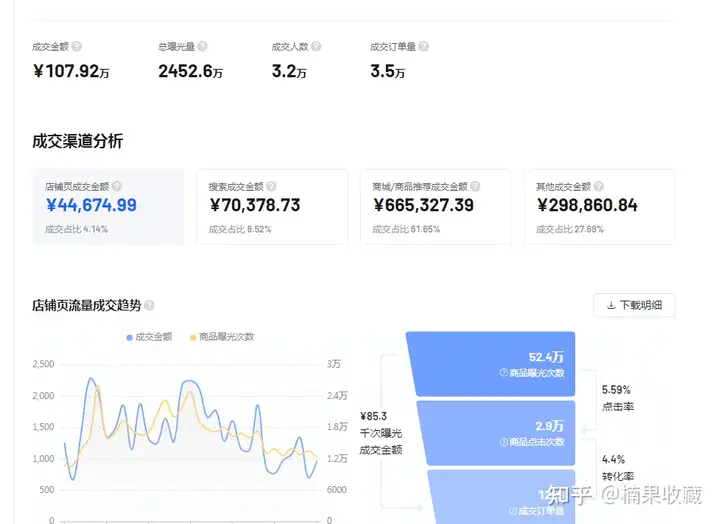Select the 其他成交金额 channel card
720x524 pixels.
pos(600,207)
